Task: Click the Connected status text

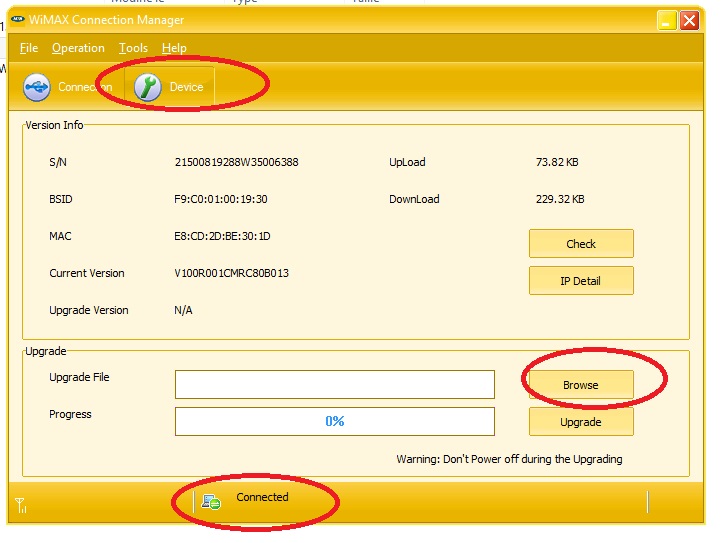Action: (x=262, y=497)
